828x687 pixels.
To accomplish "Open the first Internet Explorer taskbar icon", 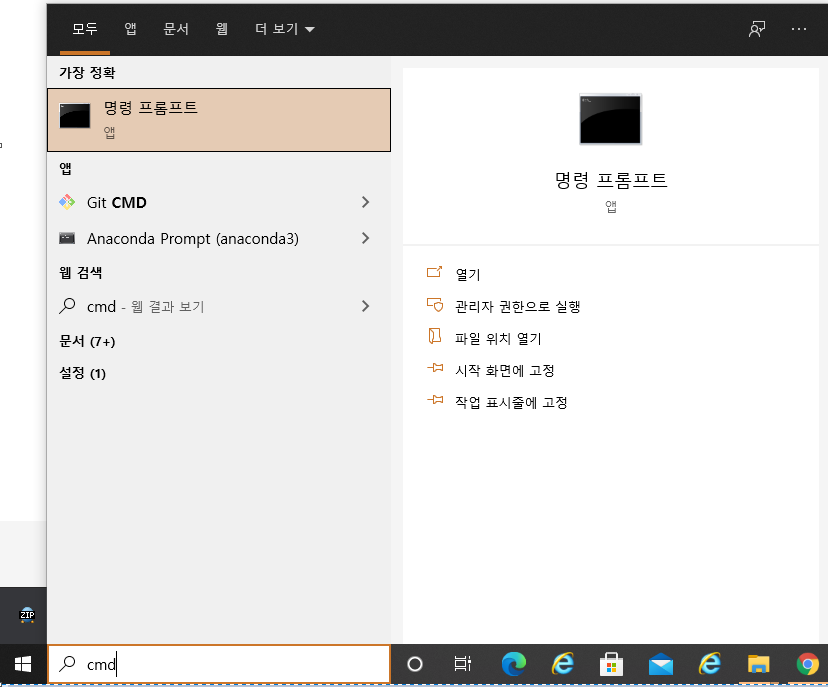I will click(563, 664).
